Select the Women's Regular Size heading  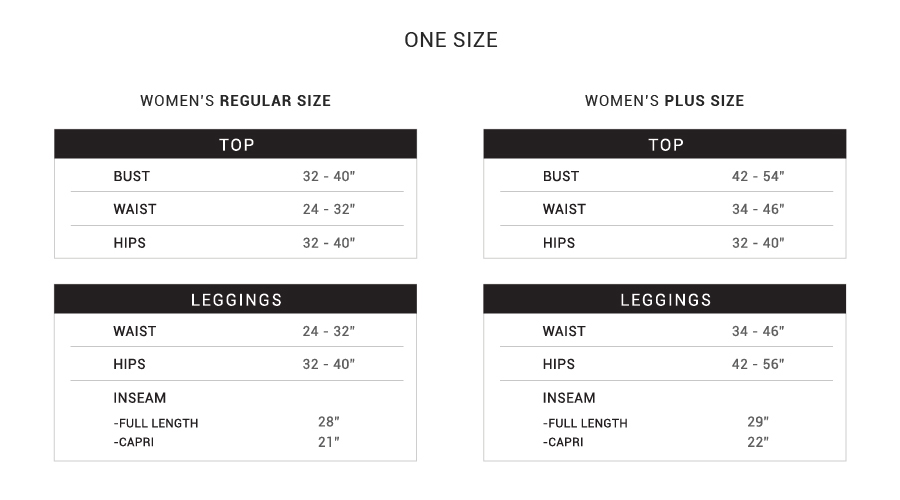coord(235,101)
